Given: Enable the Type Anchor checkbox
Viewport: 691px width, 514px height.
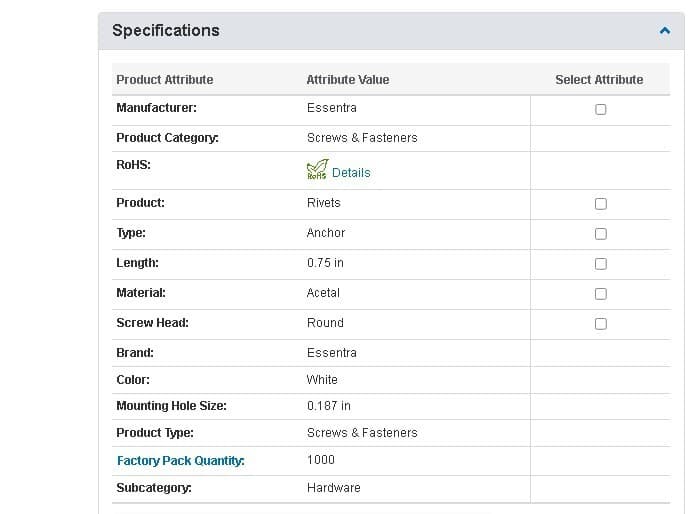Looking at the screenshot, I should (x=601, y=234).
